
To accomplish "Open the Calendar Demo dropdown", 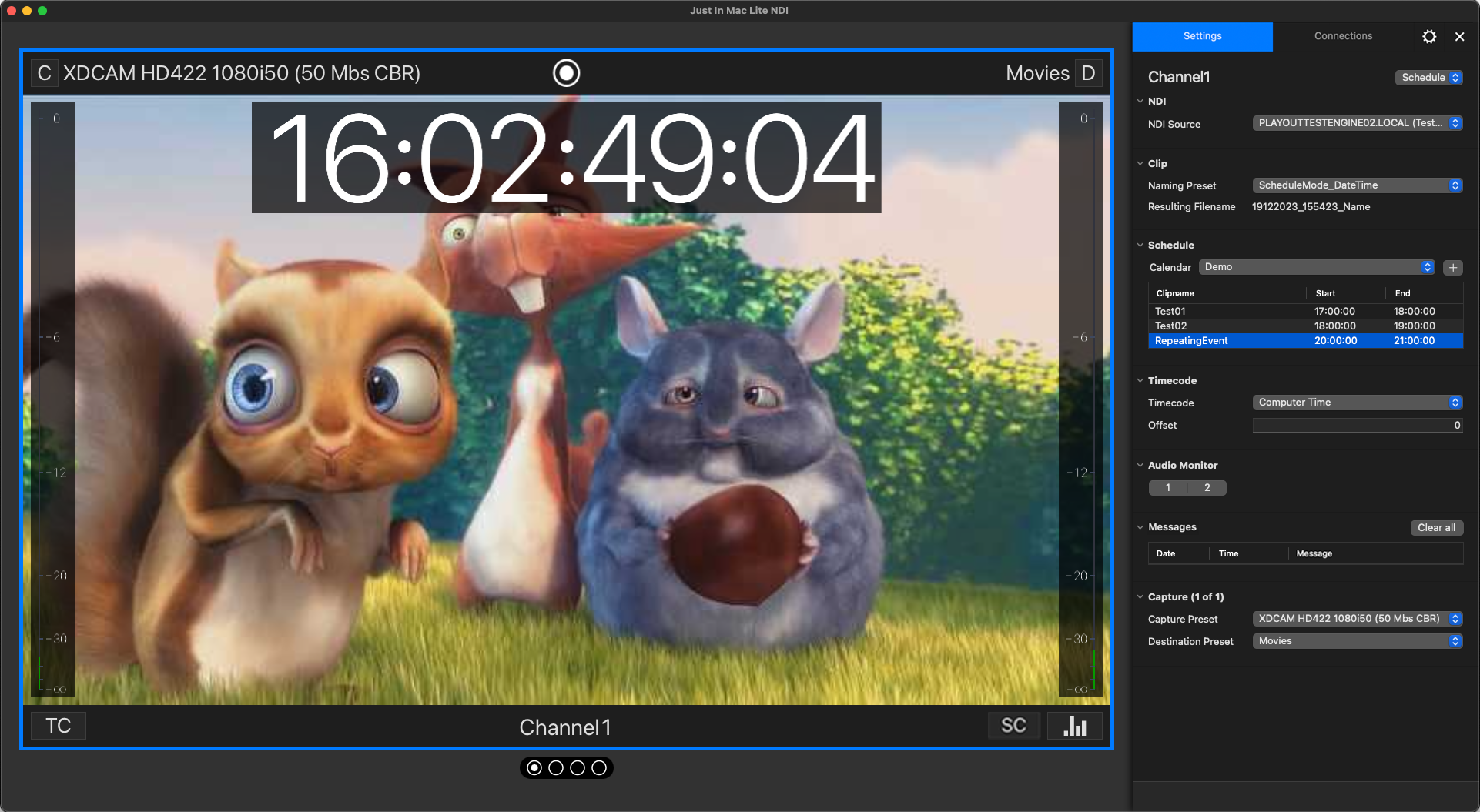I will 1317,267.
